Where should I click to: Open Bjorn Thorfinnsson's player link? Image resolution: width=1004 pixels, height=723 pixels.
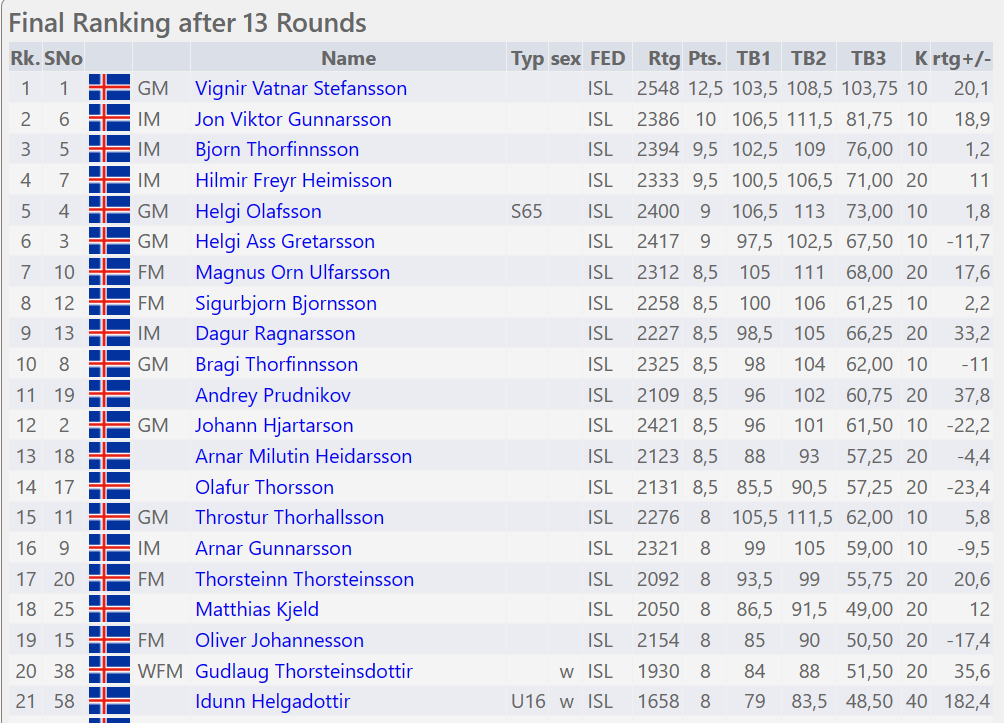point(277,150)
